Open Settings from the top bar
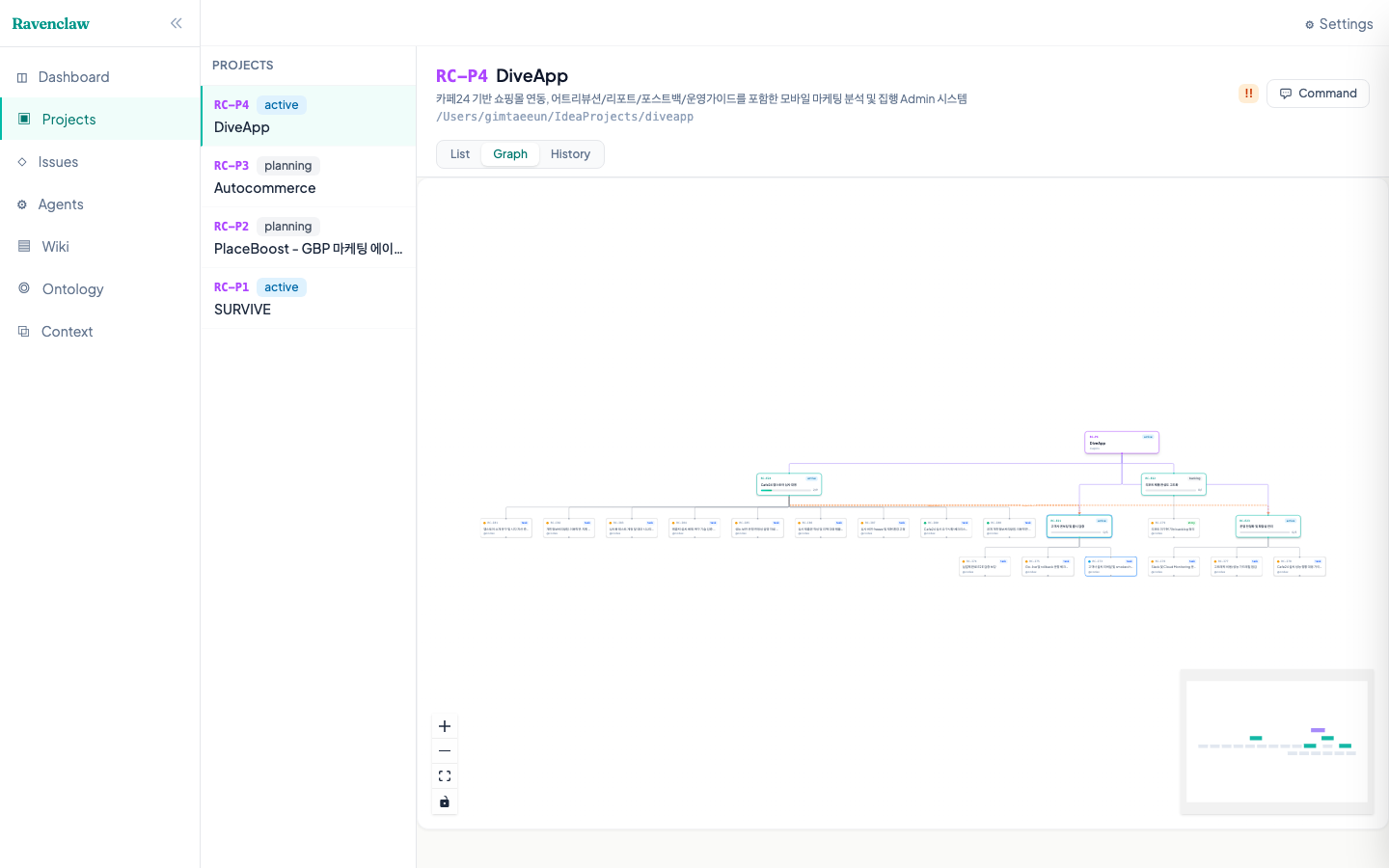 click(1339, 23)
